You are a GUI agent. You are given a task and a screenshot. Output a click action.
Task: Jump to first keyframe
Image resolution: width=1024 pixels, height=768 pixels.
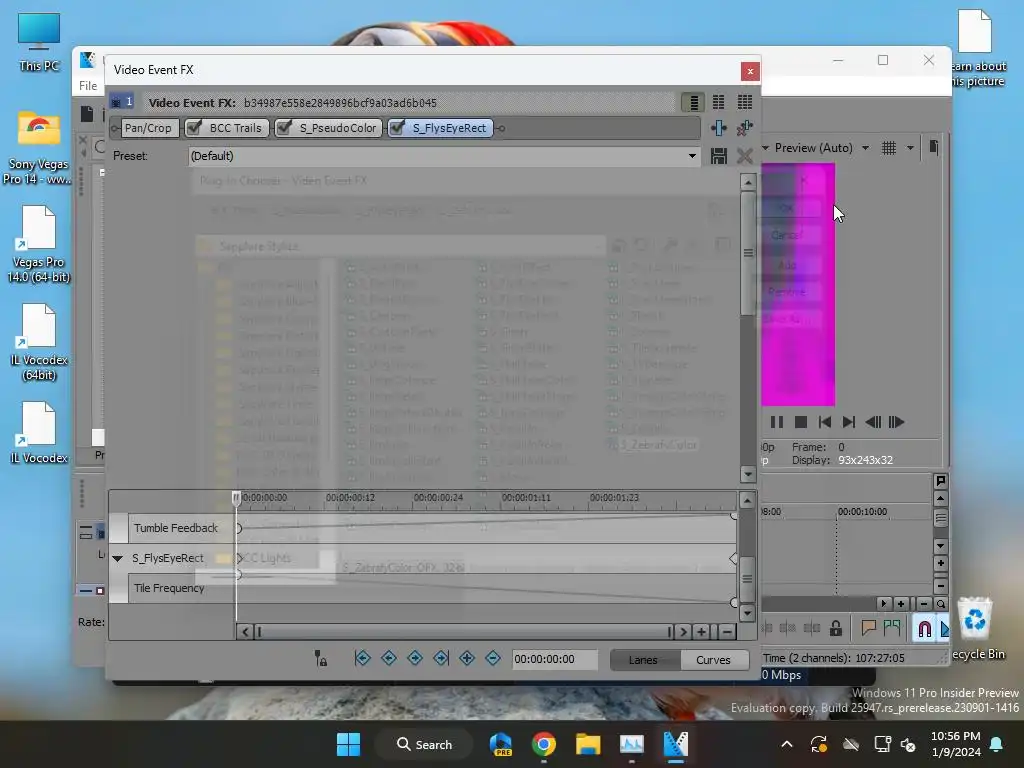coord(362,658)
